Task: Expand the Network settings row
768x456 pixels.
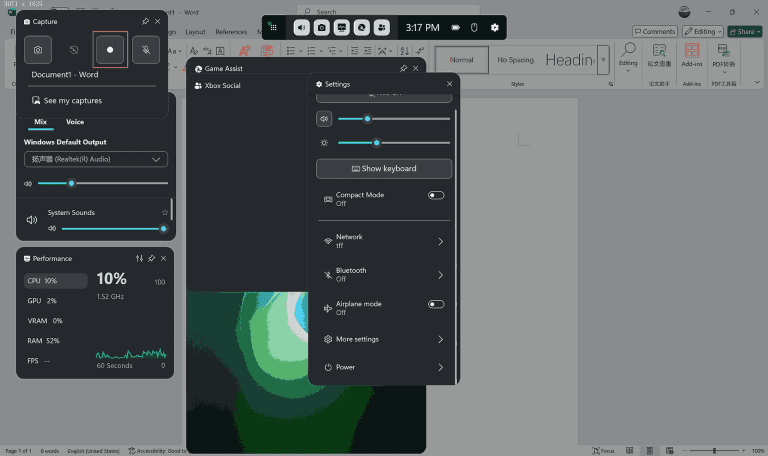Action: tap(440, 241)
